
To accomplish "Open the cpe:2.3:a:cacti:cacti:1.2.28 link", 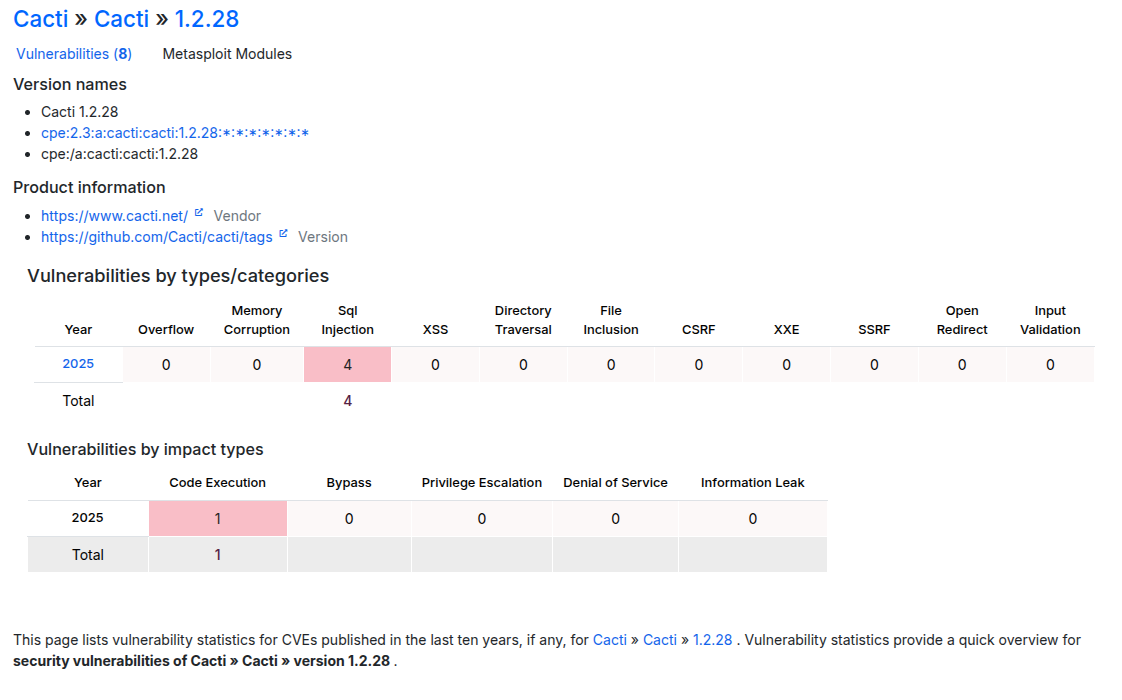I will pos(175,132).
